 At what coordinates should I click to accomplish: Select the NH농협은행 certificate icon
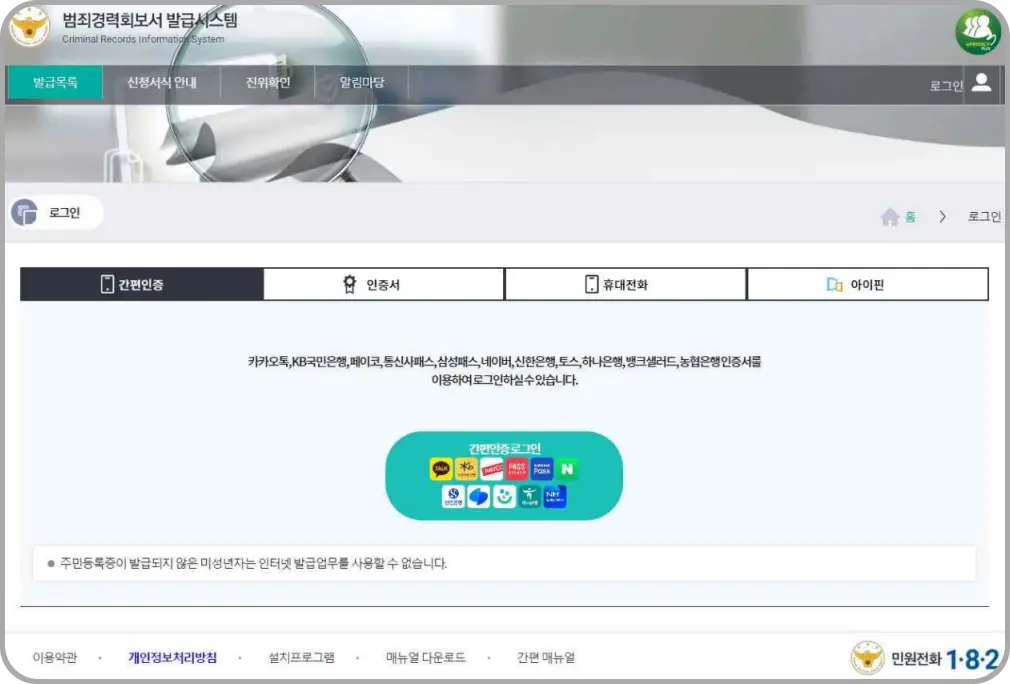(x=555, y=496)
